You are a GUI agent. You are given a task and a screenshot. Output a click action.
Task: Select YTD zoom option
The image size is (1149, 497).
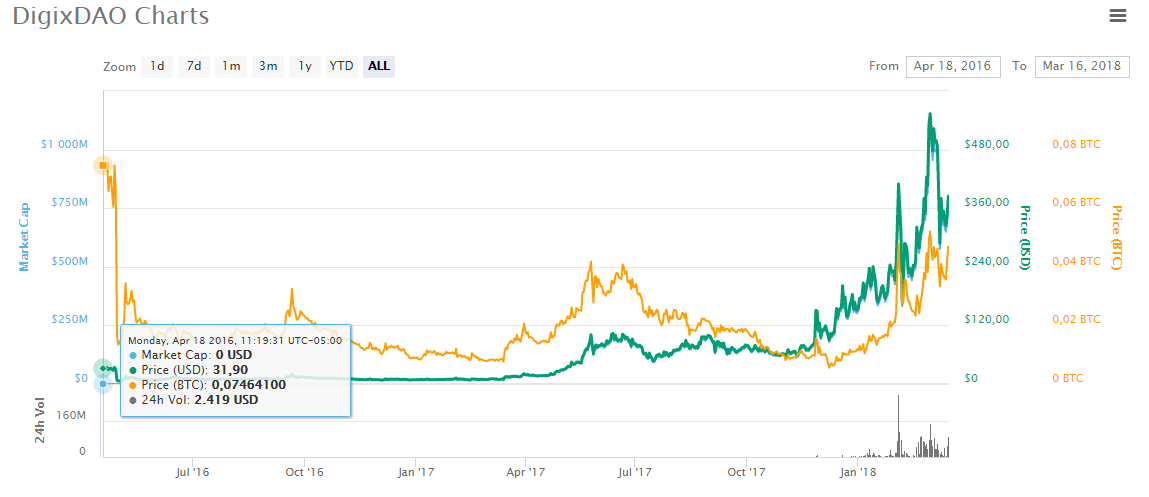pos(342,66)
